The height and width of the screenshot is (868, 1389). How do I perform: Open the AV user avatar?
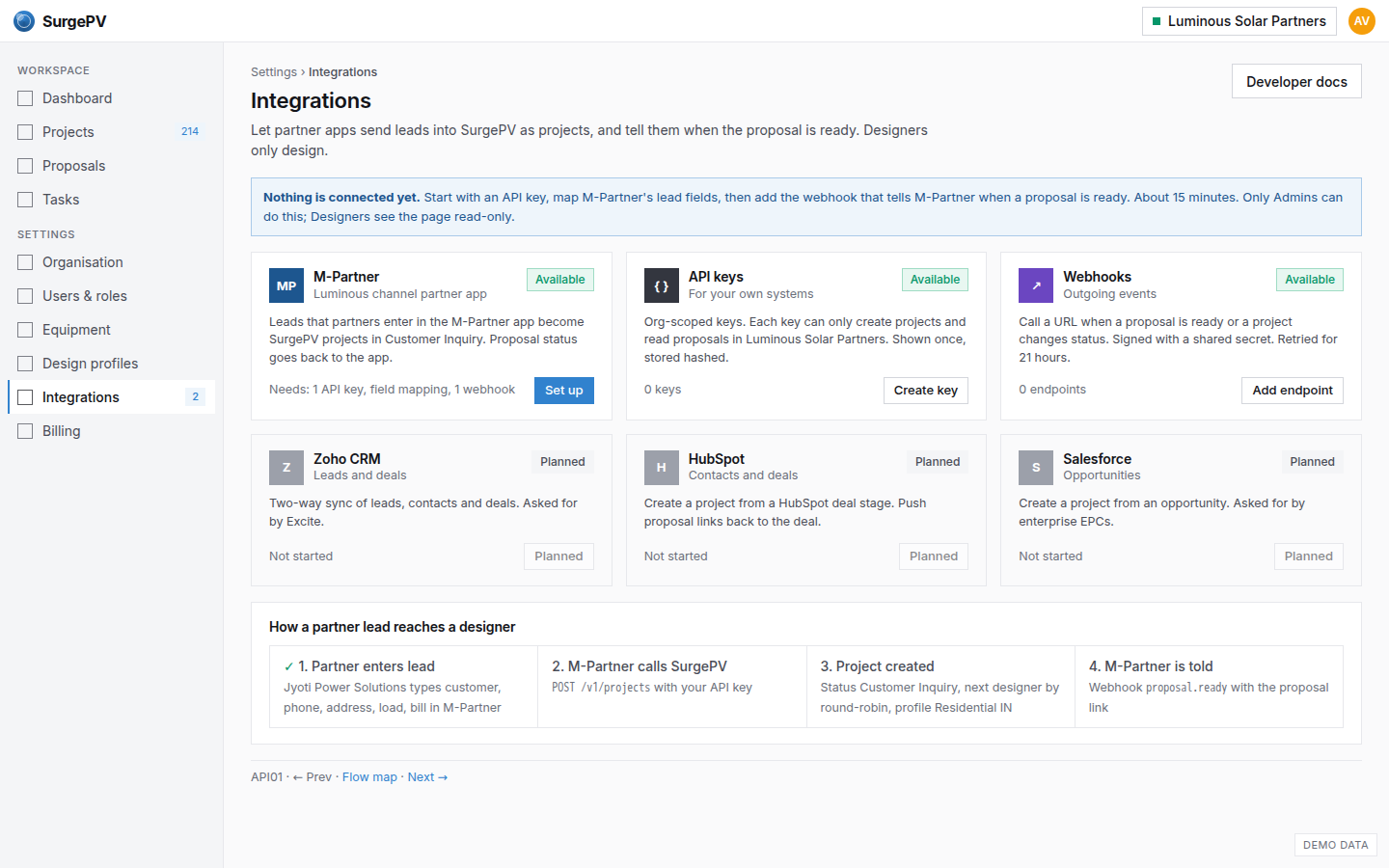click(x=1361, y=21)
